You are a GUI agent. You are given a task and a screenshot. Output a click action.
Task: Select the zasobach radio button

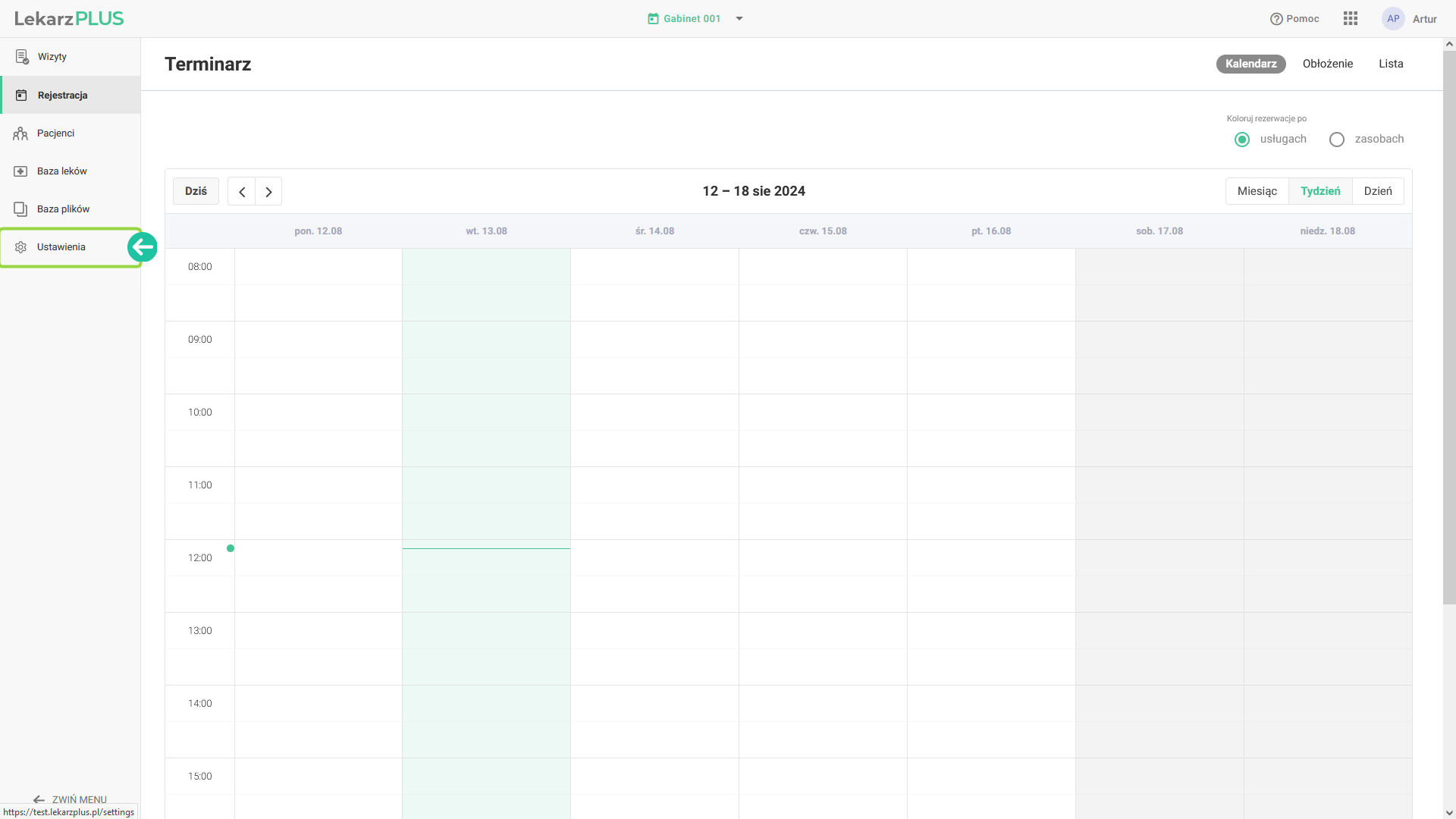pyautogui.click(x=1337, y=140)
